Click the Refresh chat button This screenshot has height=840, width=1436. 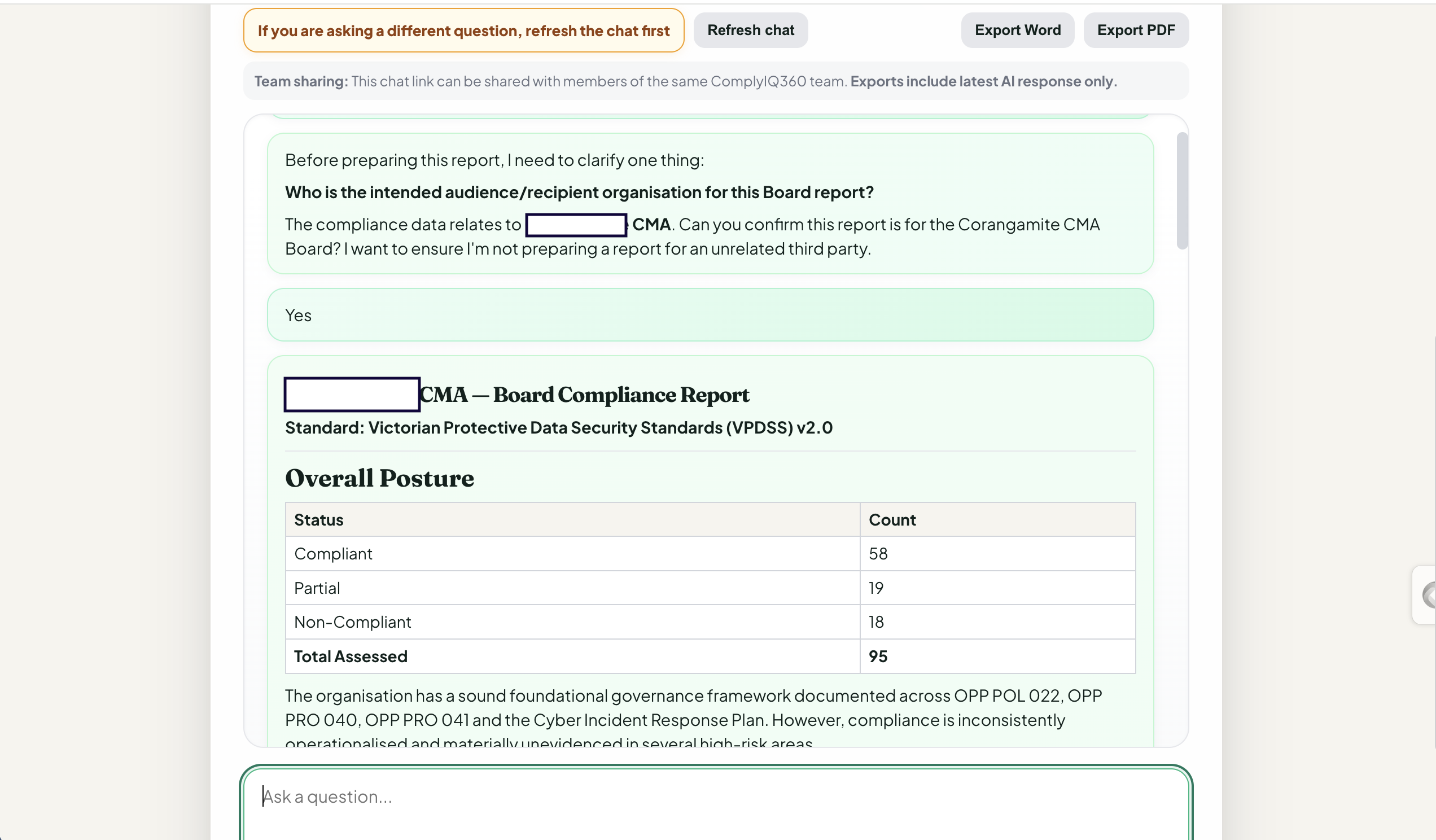[751, 30]
